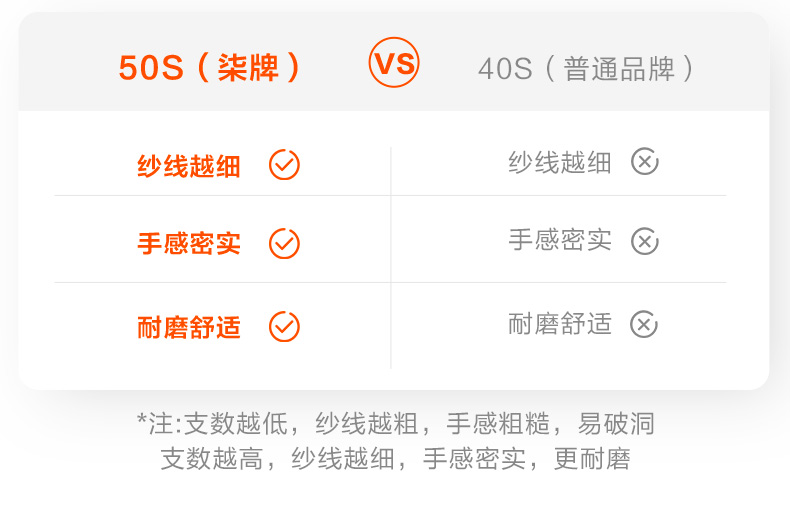790x517 pixels.
Task: Click the orange checkmark beside 纱线越细
Action: point(284,165)
